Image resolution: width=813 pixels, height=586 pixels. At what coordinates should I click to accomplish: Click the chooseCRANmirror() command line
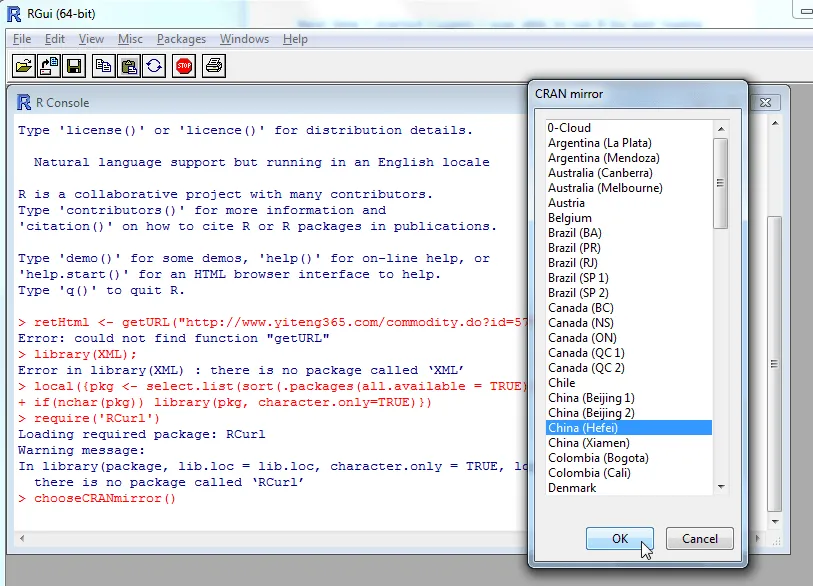tap(97, 498)
